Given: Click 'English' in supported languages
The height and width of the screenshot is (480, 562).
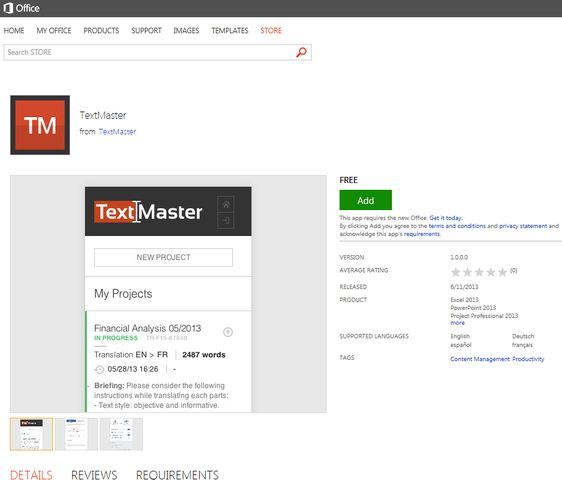Looking at the screenshot, I should pos(460,336).
